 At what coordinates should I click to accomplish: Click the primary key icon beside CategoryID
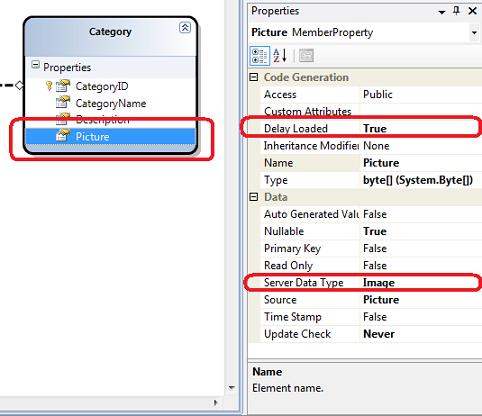(49, 86)
